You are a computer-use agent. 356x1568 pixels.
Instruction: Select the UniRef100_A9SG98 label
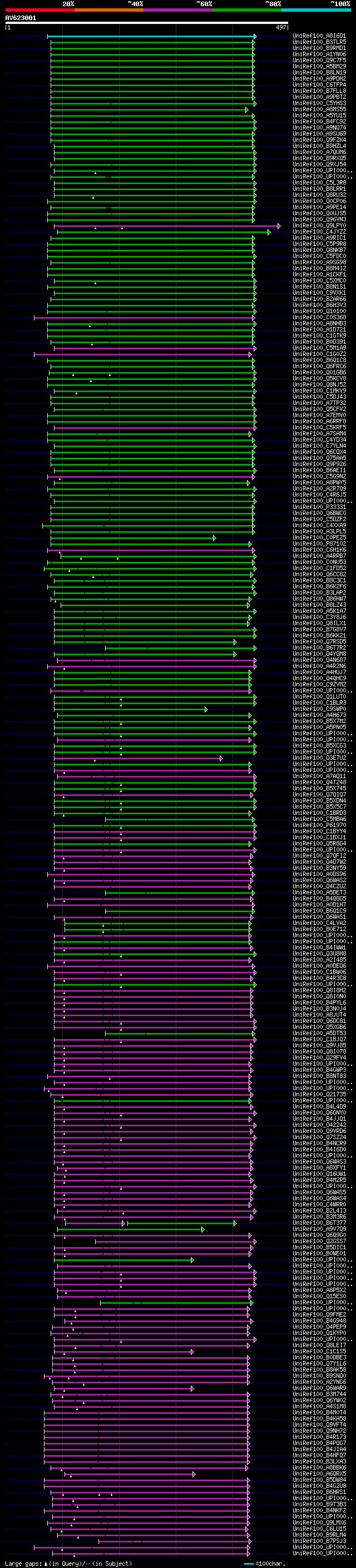[x=319, y=263]
